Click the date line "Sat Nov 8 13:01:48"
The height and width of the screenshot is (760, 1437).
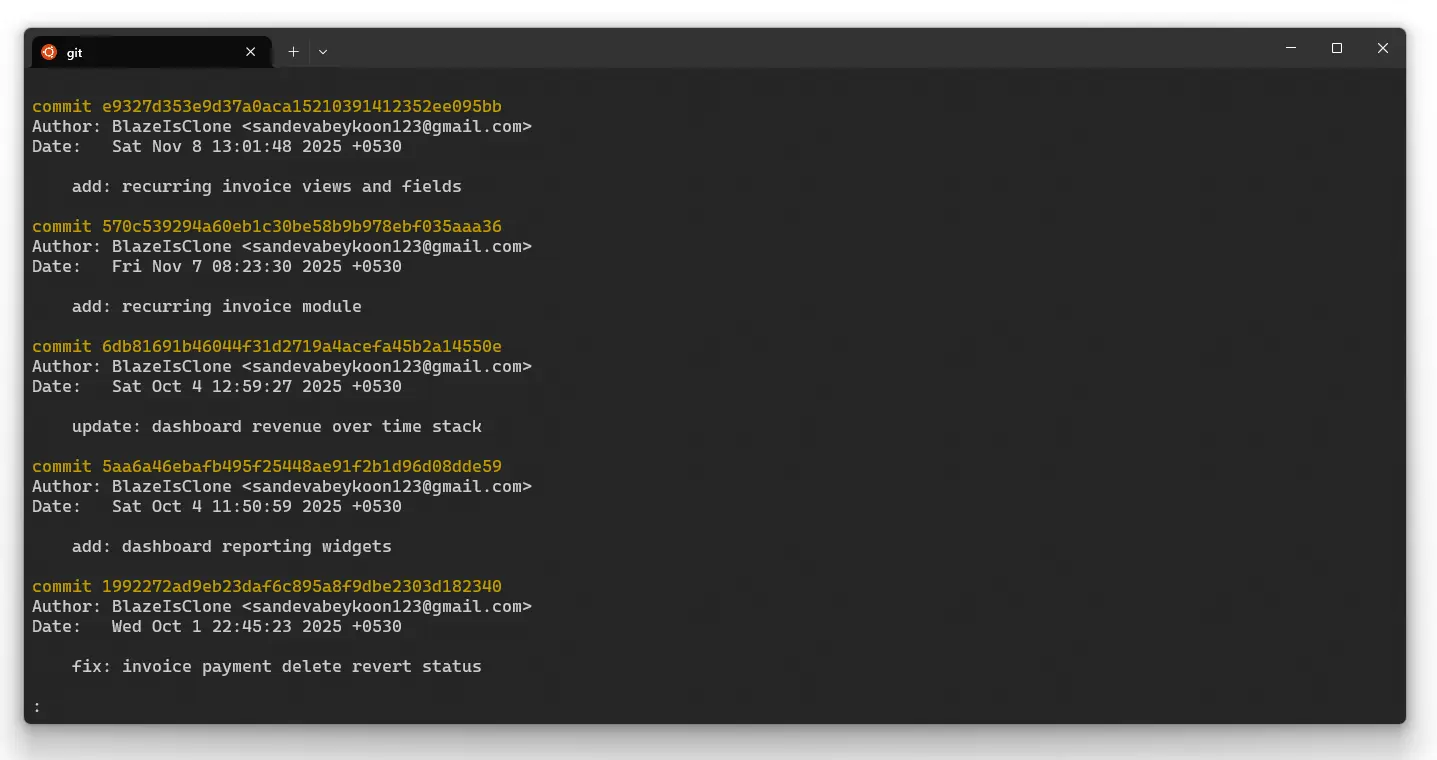(256, 147)
